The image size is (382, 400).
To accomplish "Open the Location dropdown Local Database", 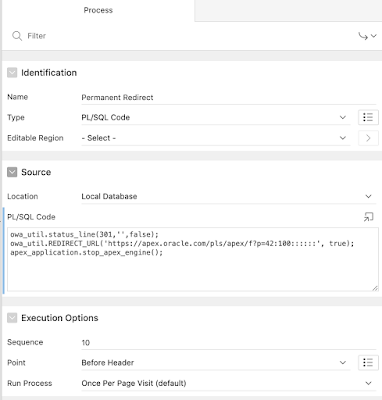I will (229, 196).
